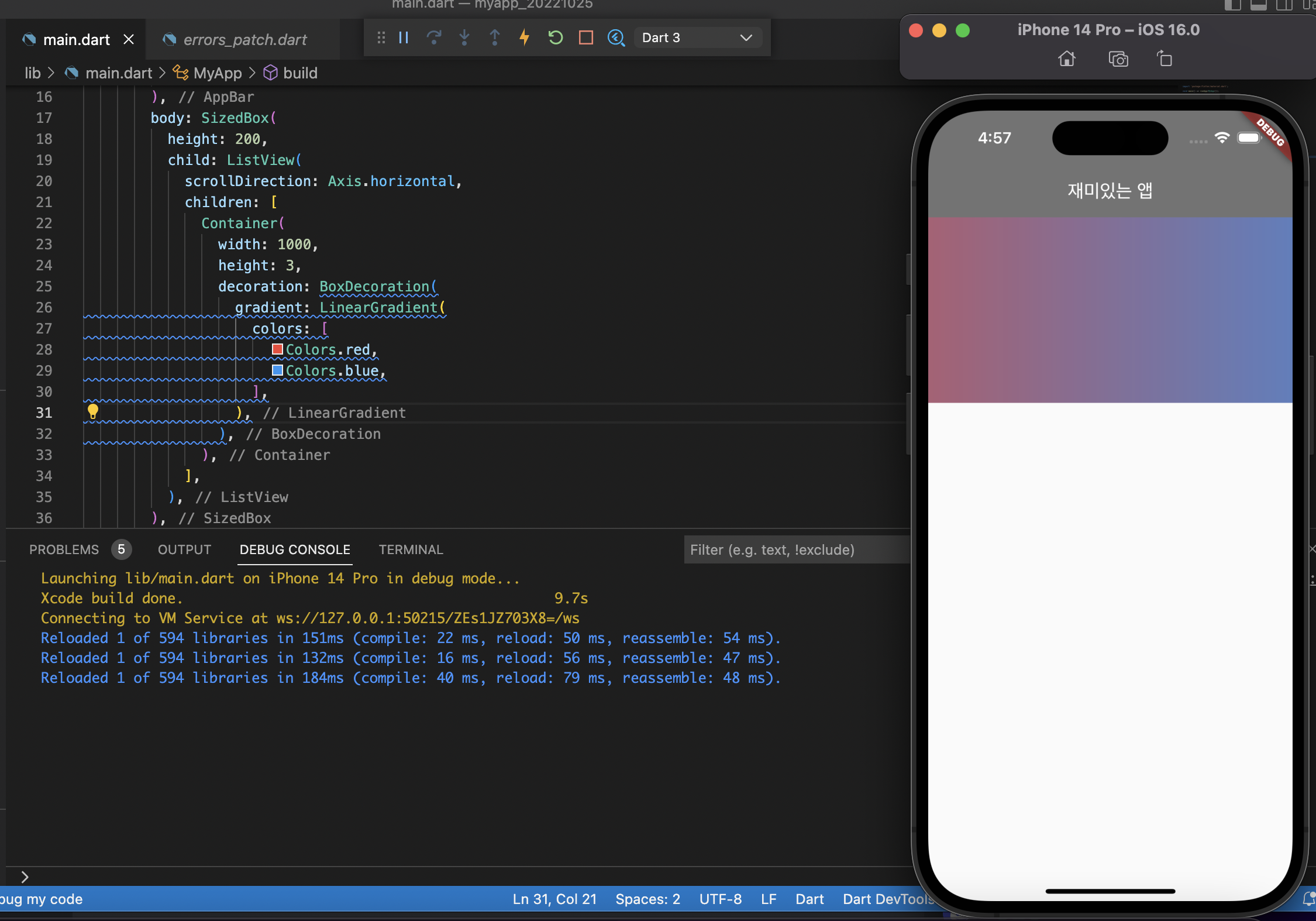Switch to the PROBLEMS tab
1316x921 pixels.
click(x=64, y=549)
